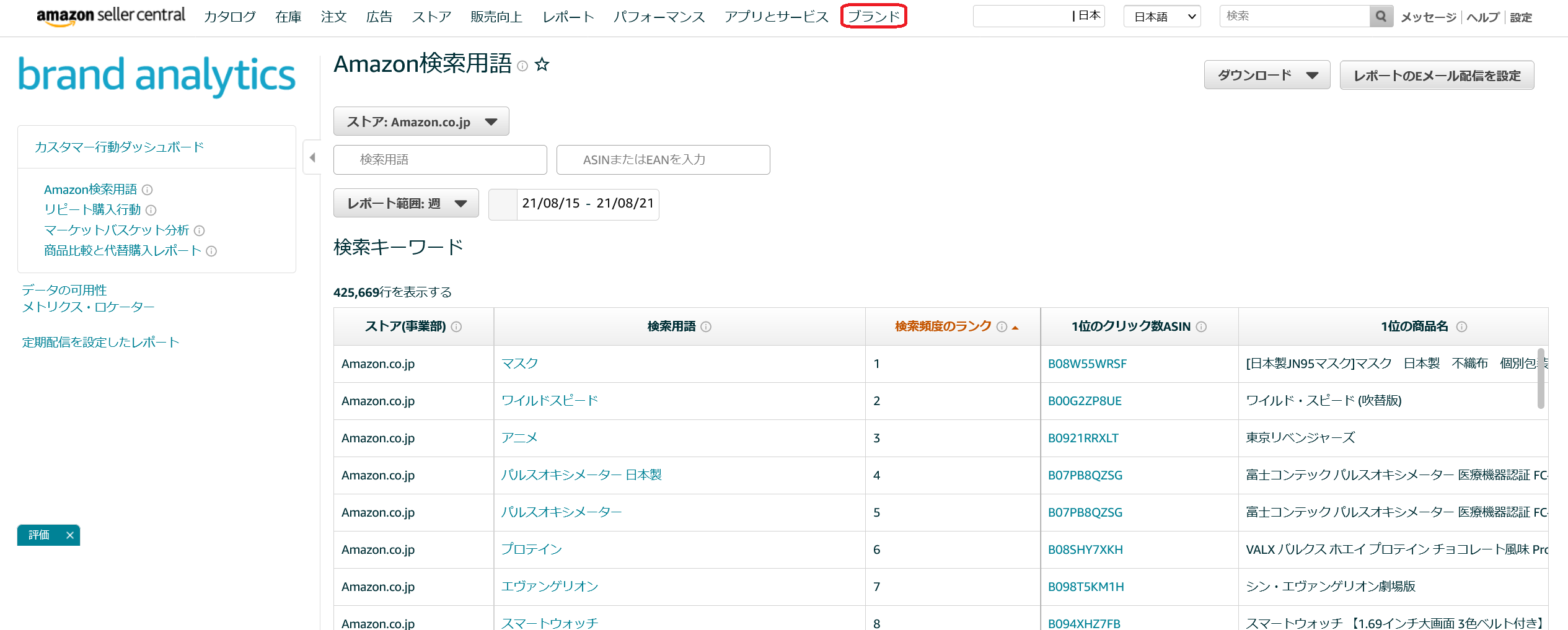1568x630 pixels.
Task: Open 設定 link in header
Action: (x=1521, y=17)
